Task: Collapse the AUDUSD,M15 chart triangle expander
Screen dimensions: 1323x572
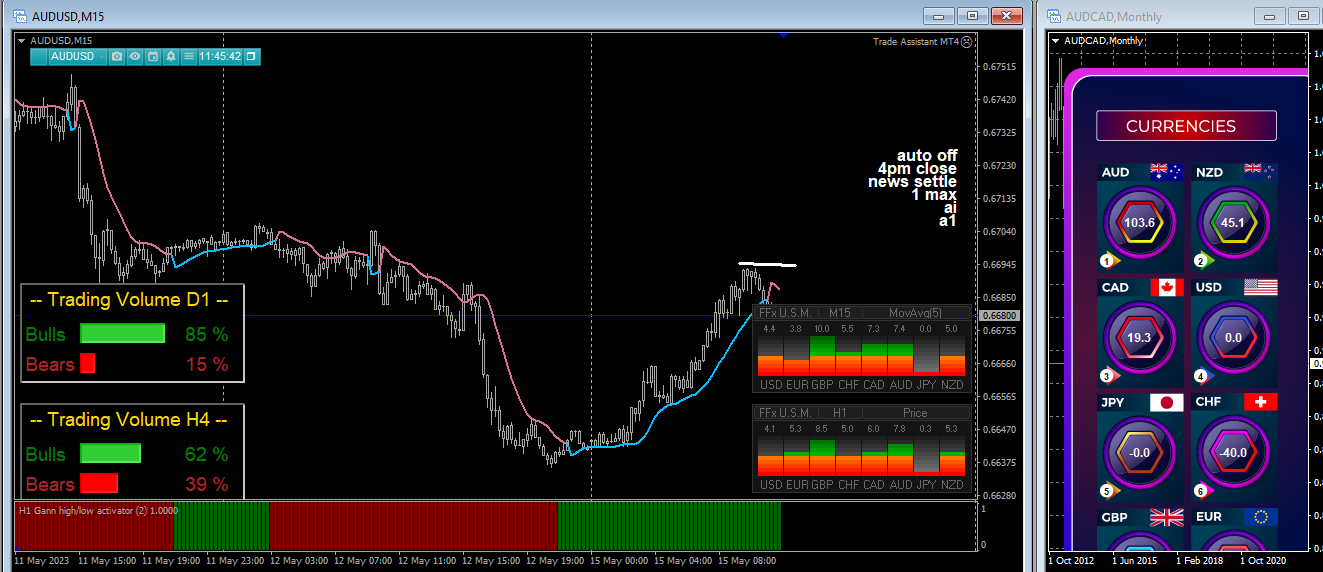Action: [x=23, y=40]
